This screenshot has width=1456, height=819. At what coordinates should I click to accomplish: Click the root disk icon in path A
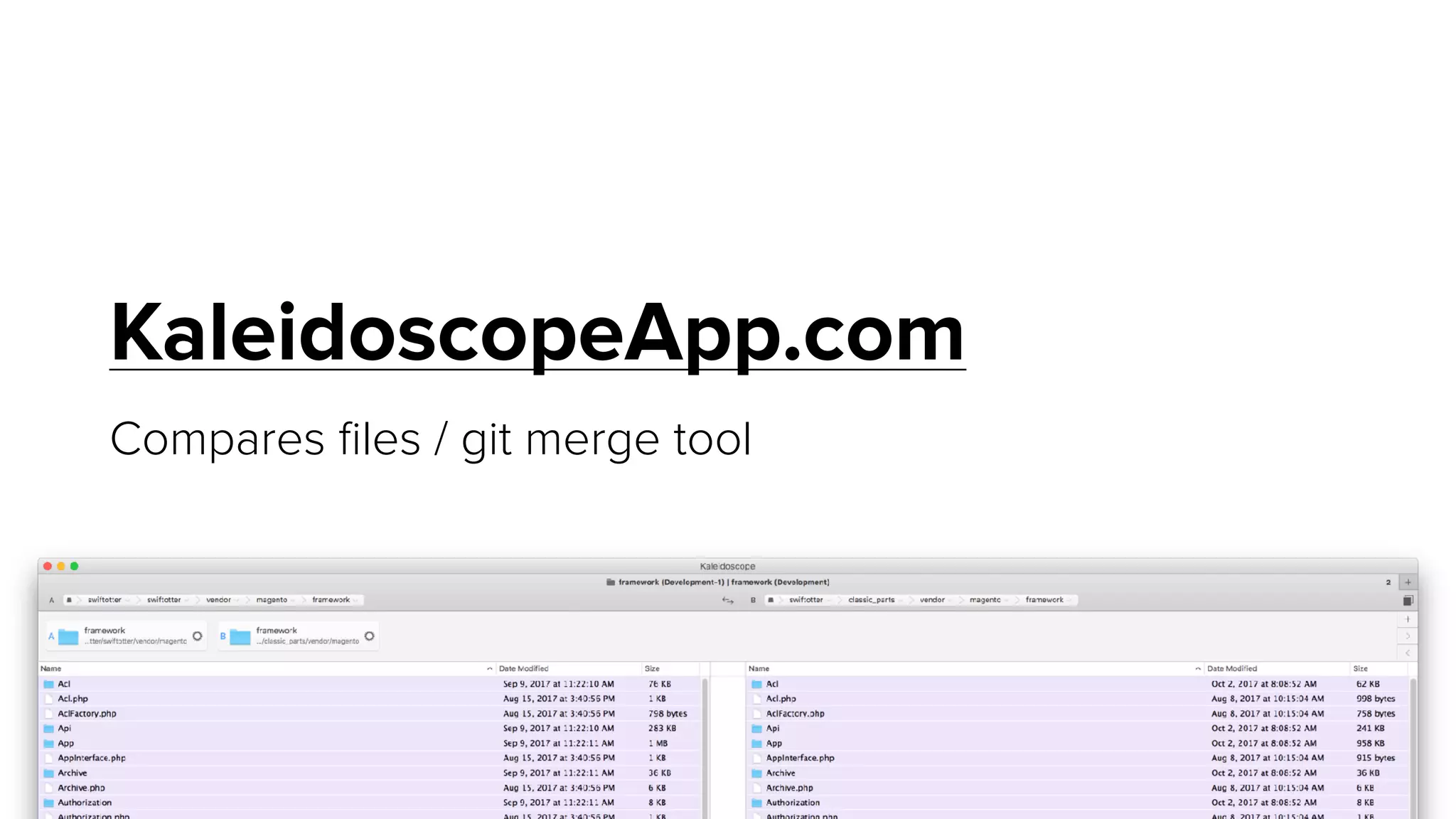(x=69, y=600)
